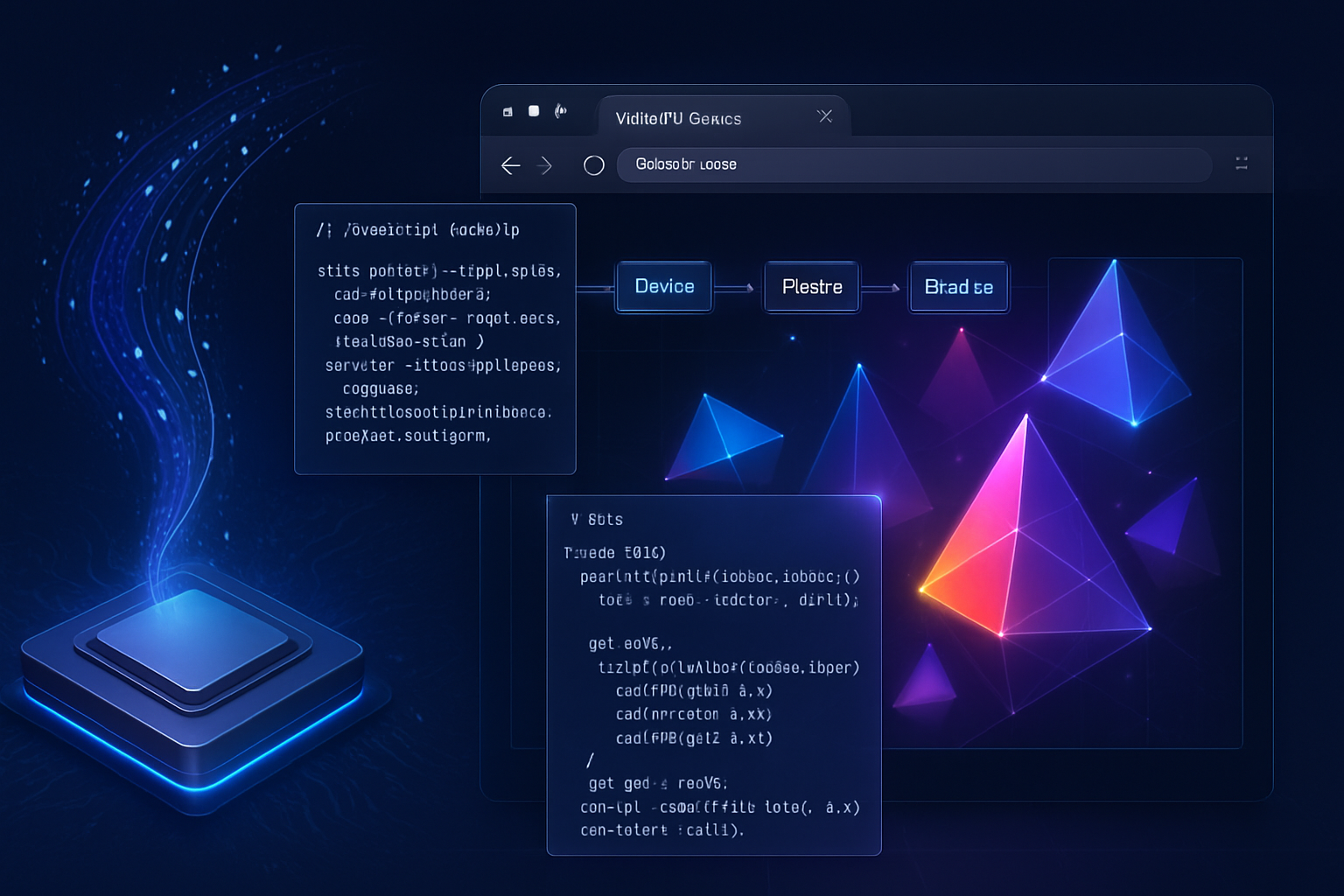The width and height of the screenshot is (1344, 896).
Task: Open the browser menu icon right of the address bar
Action: [x=1241, y=164]
